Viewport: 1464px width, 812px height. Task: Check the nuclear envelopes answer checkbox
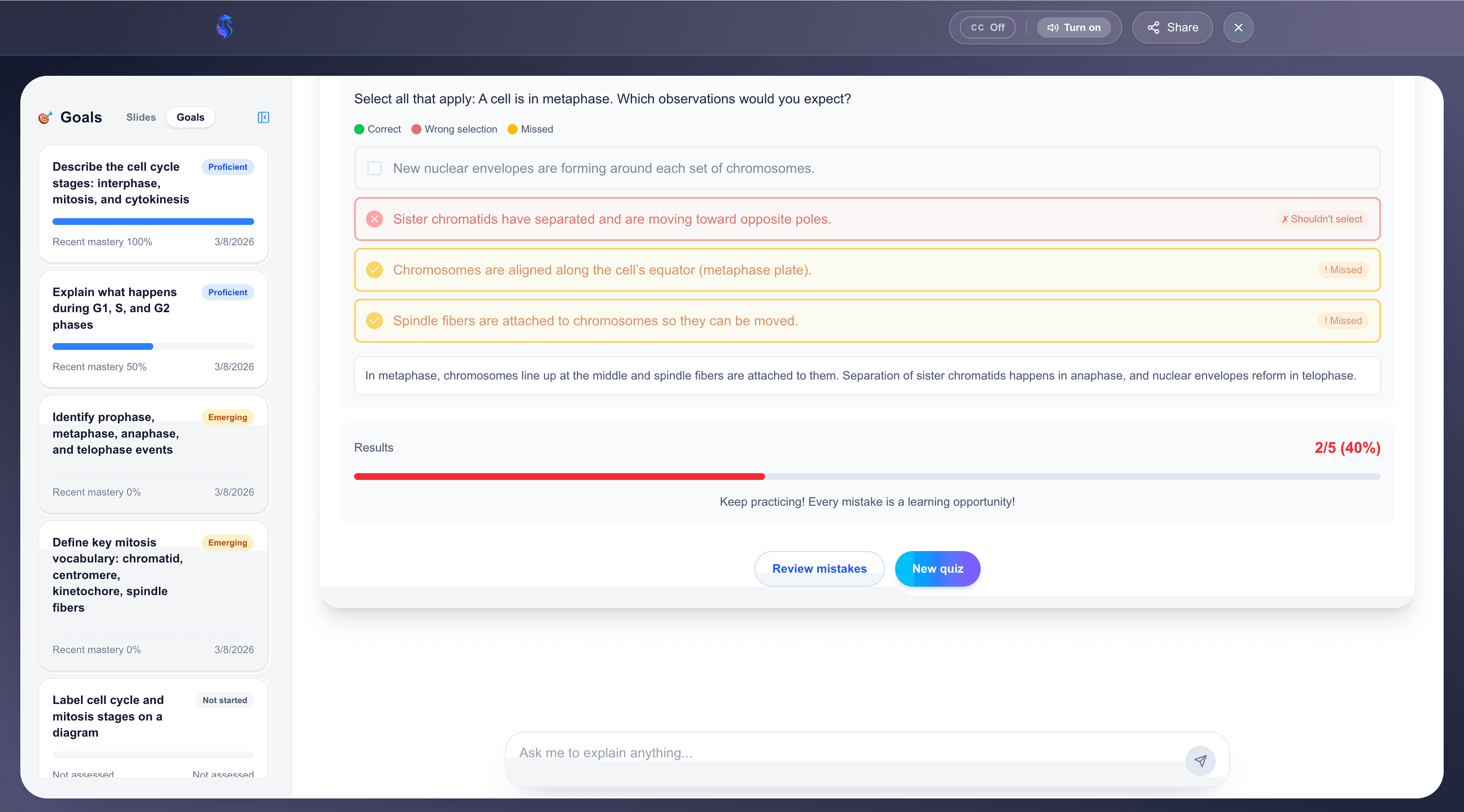point(374,168)
